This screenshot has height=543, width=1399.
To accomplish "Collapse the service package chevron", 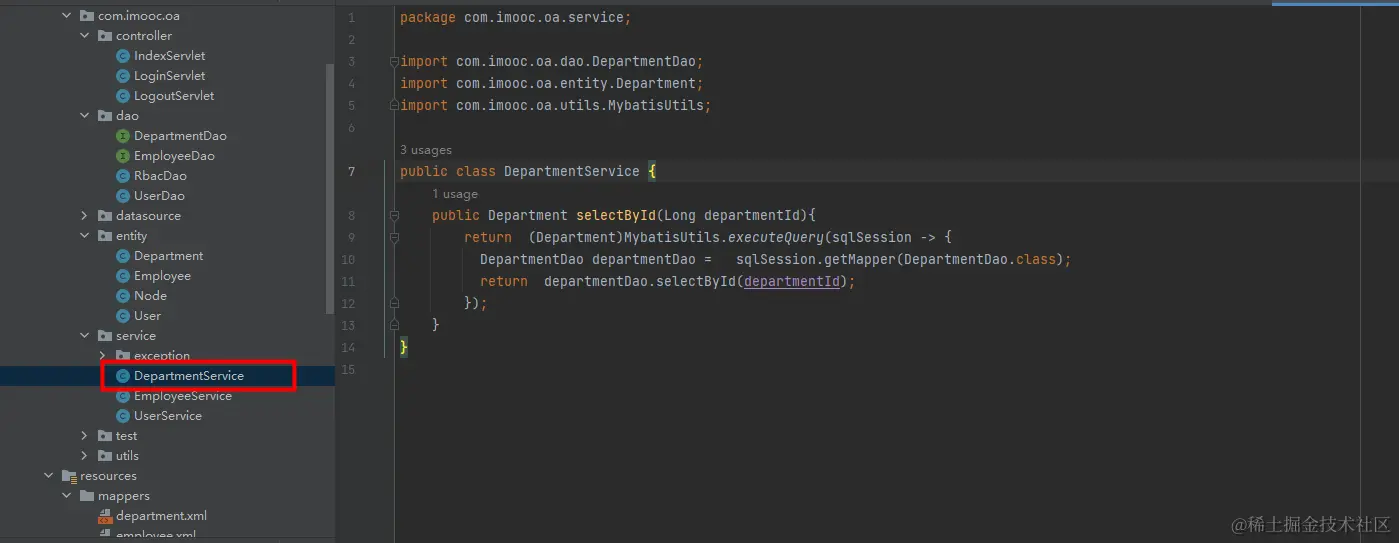I will [x=85, y=336].
